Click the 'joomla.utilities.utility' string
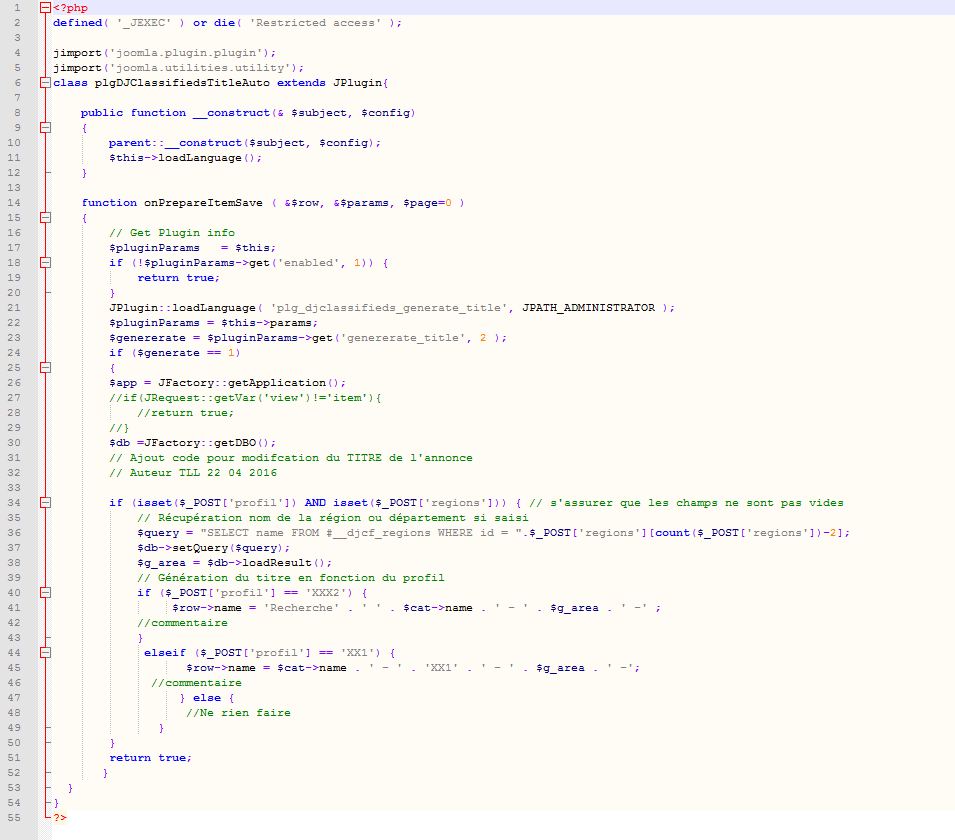 point(200,68)
